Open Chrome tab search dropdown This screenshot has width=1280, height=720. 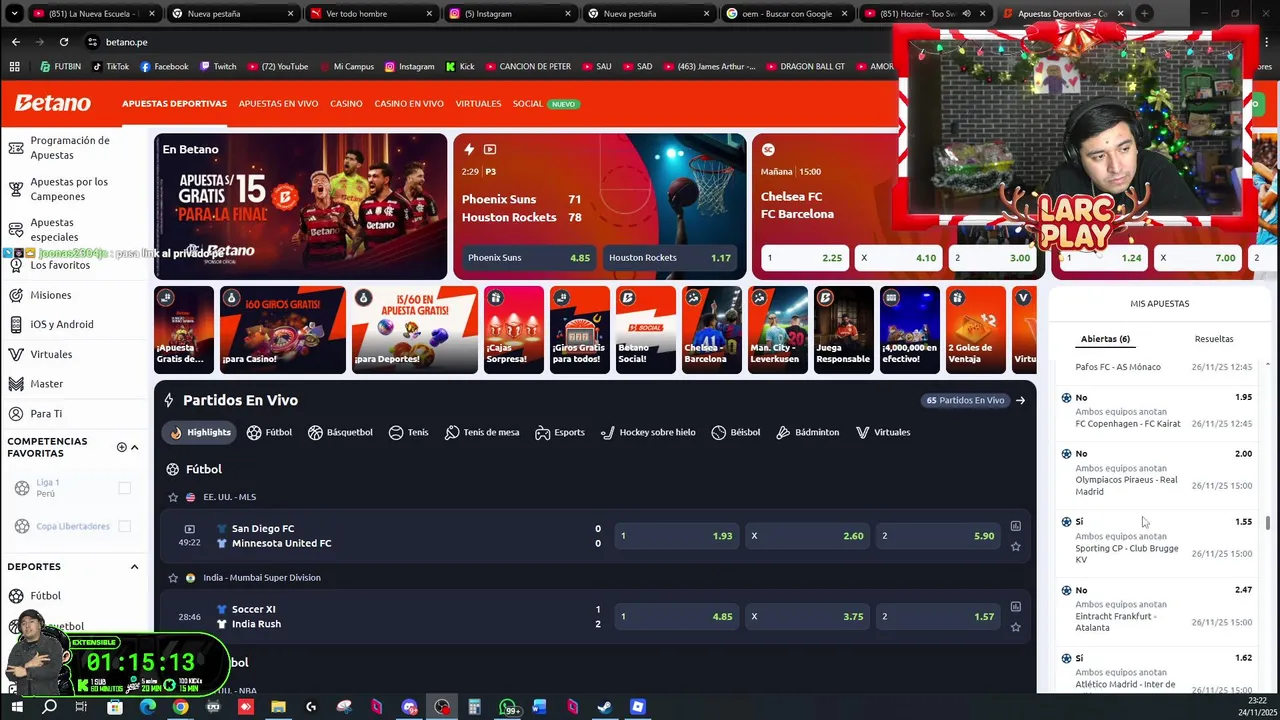(15, 14)
